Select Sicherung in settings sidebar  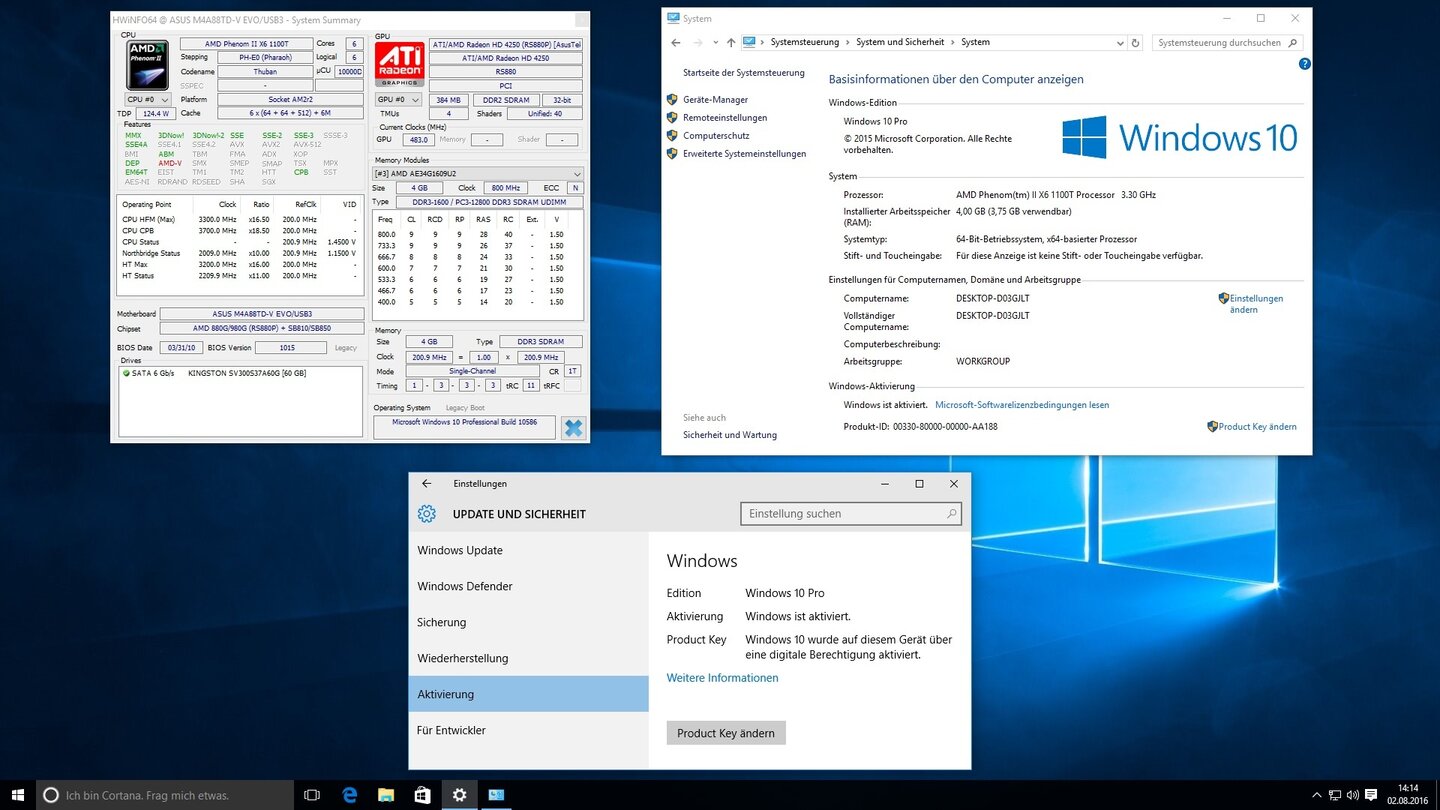[x=529, y=622]
